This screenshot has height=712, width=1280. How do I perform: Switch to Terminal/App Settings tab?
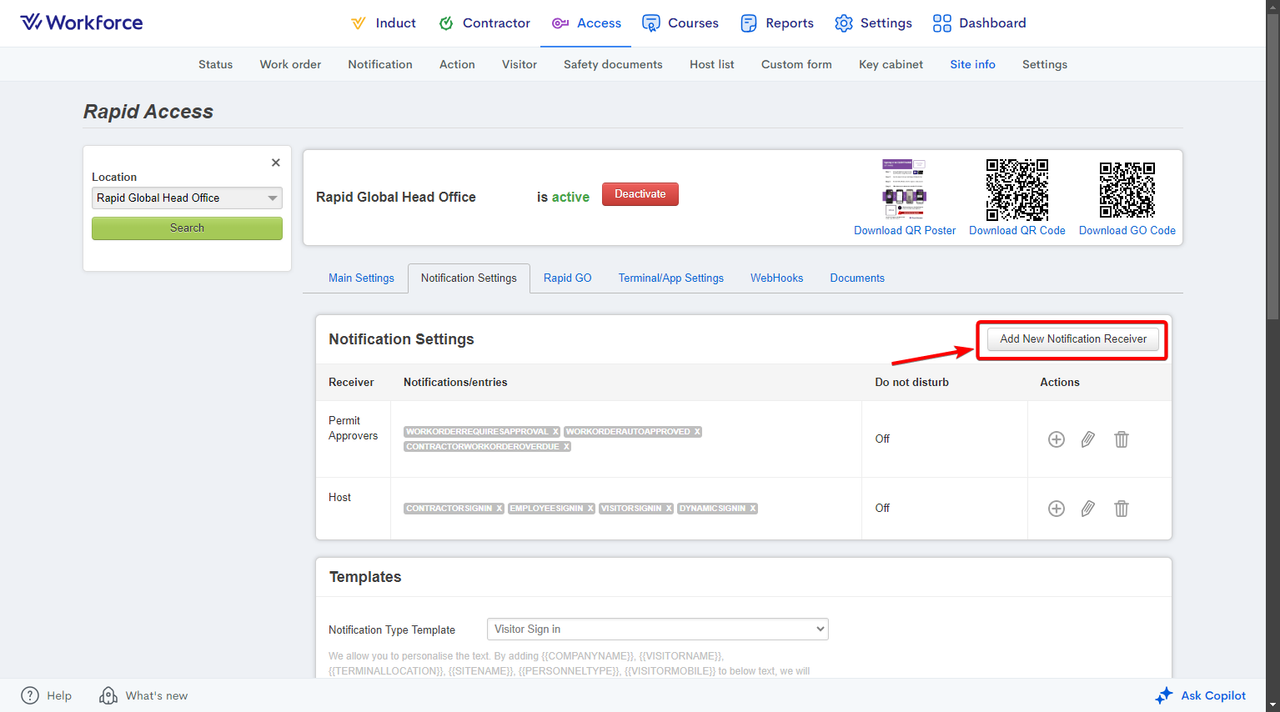(671, 278)
